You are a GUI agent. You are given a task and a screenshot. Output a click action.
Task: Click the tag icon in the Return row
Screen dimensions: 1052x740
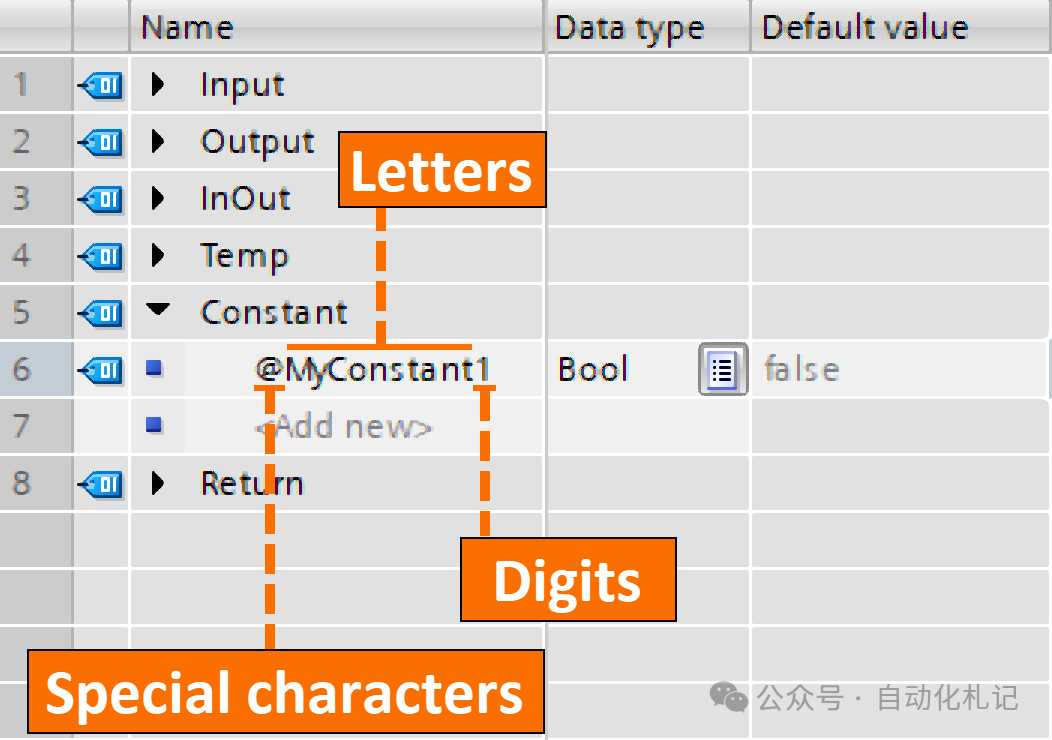[101, 484]
